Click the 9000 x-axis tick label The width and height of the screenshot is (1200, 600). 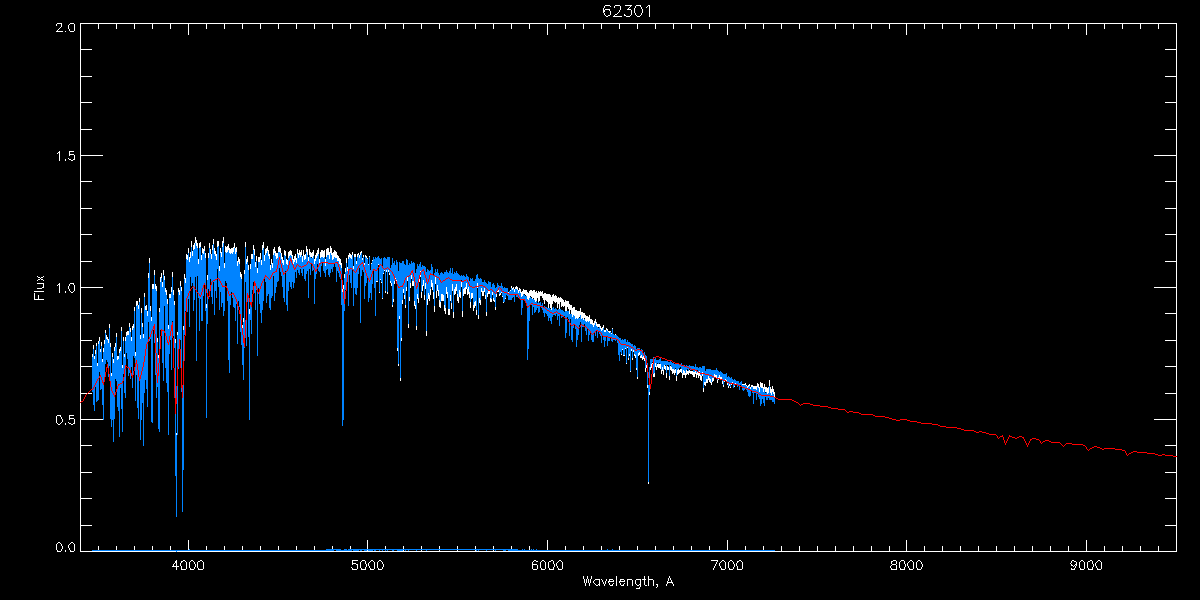click(x=1086, y=565)
